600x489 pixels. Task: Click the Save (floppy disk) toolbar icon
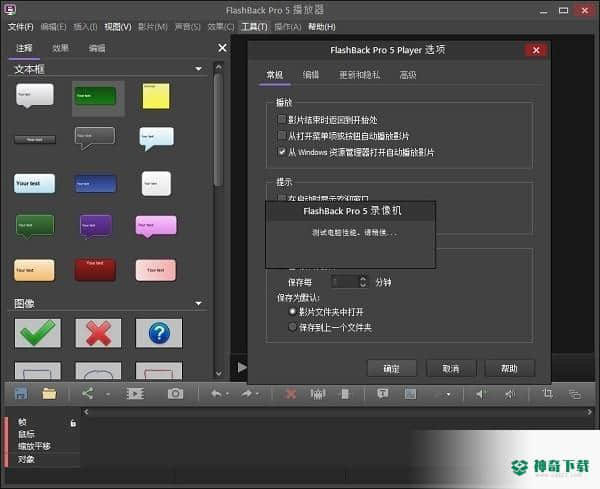(x=21, y=393)
